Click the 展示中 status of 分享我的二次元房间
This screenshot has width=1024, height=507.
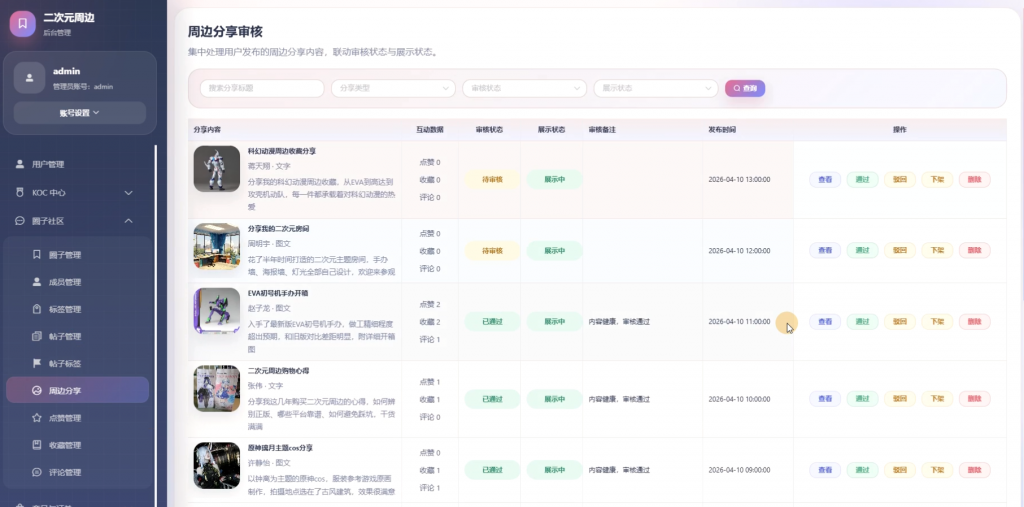click(x=554, y=250)
